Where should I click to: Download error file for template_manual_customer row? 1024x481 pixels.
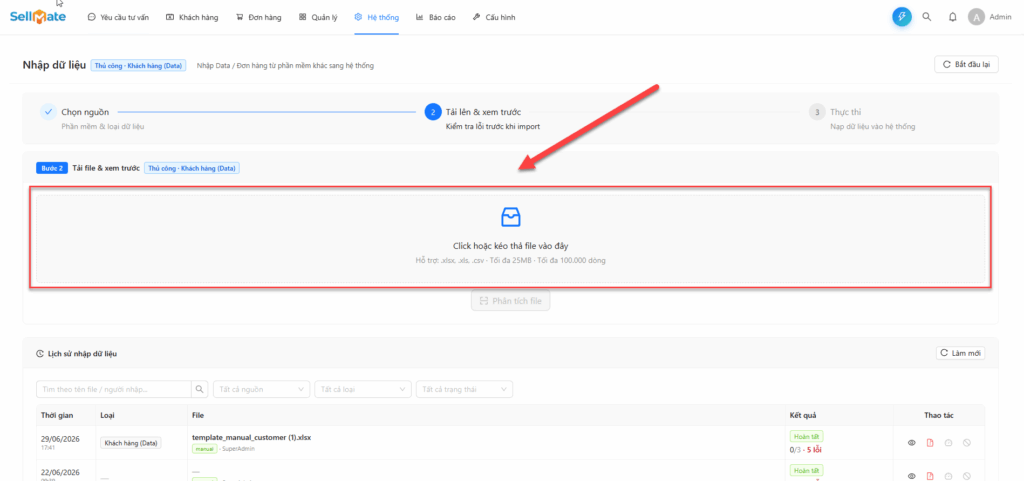(930, 443)
